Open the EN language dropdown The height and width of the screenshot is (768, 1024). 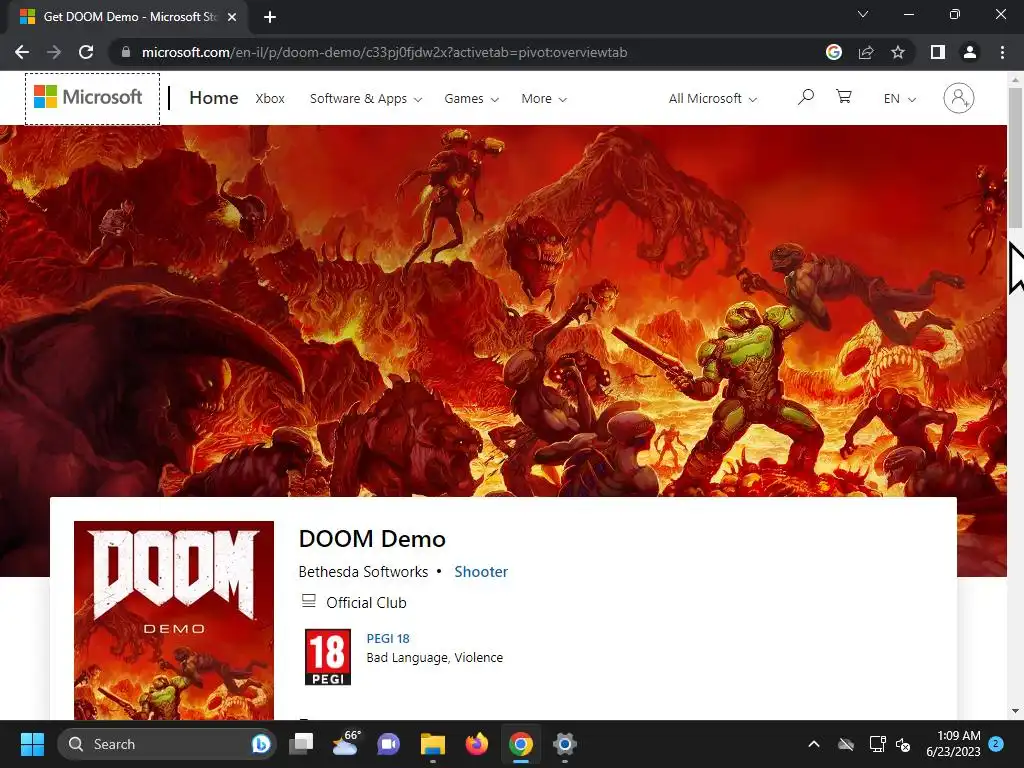(900, 99)
